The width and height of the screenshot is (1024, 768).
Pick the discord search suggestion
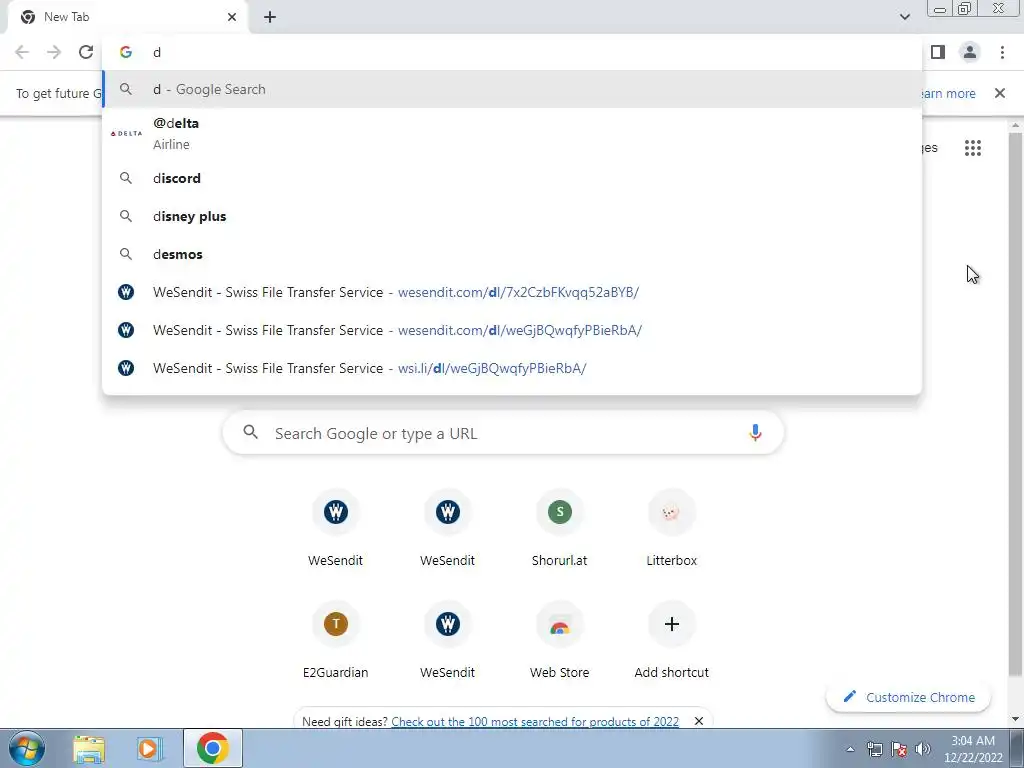point(512,178)
